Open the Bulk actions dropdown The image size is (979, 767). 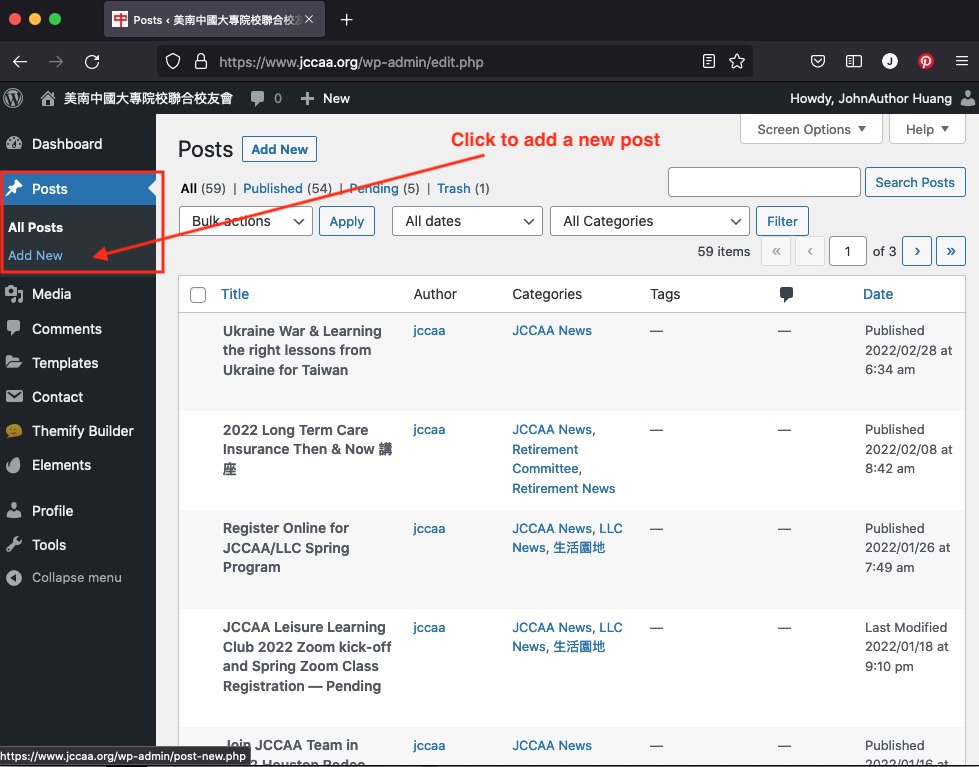coord(245,221)
